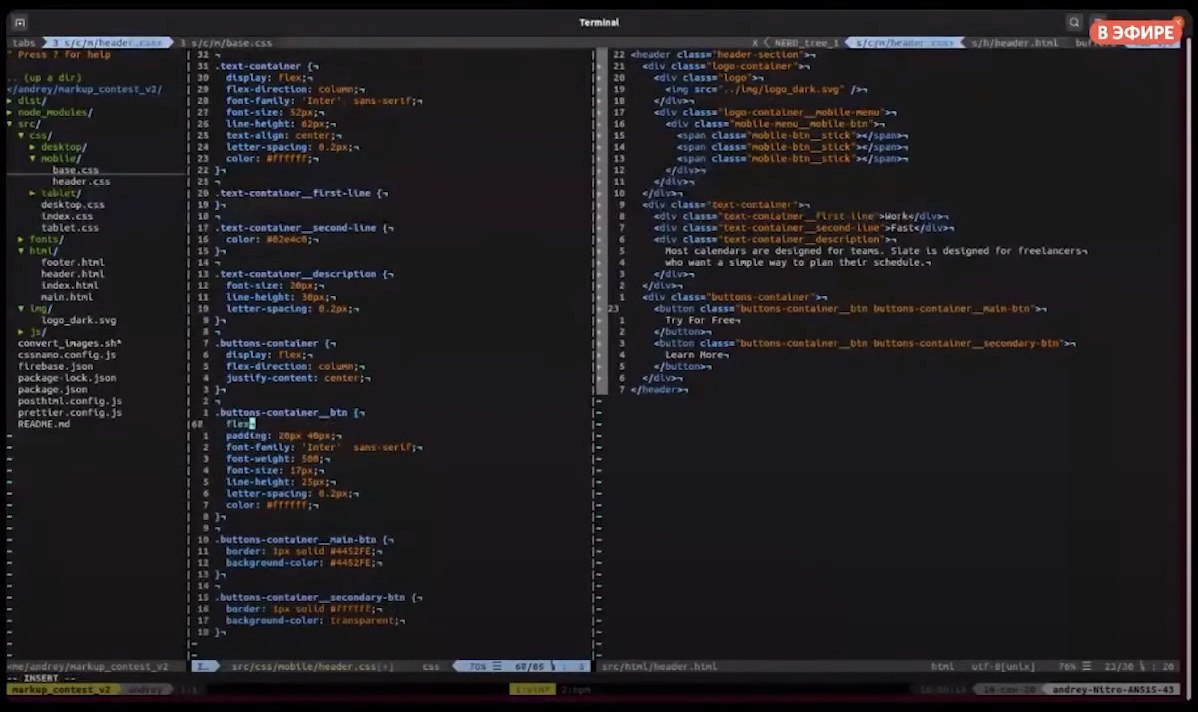1198x712 pixels.
Task: Open package-lock.json in the tree
Action: (66, 377)
